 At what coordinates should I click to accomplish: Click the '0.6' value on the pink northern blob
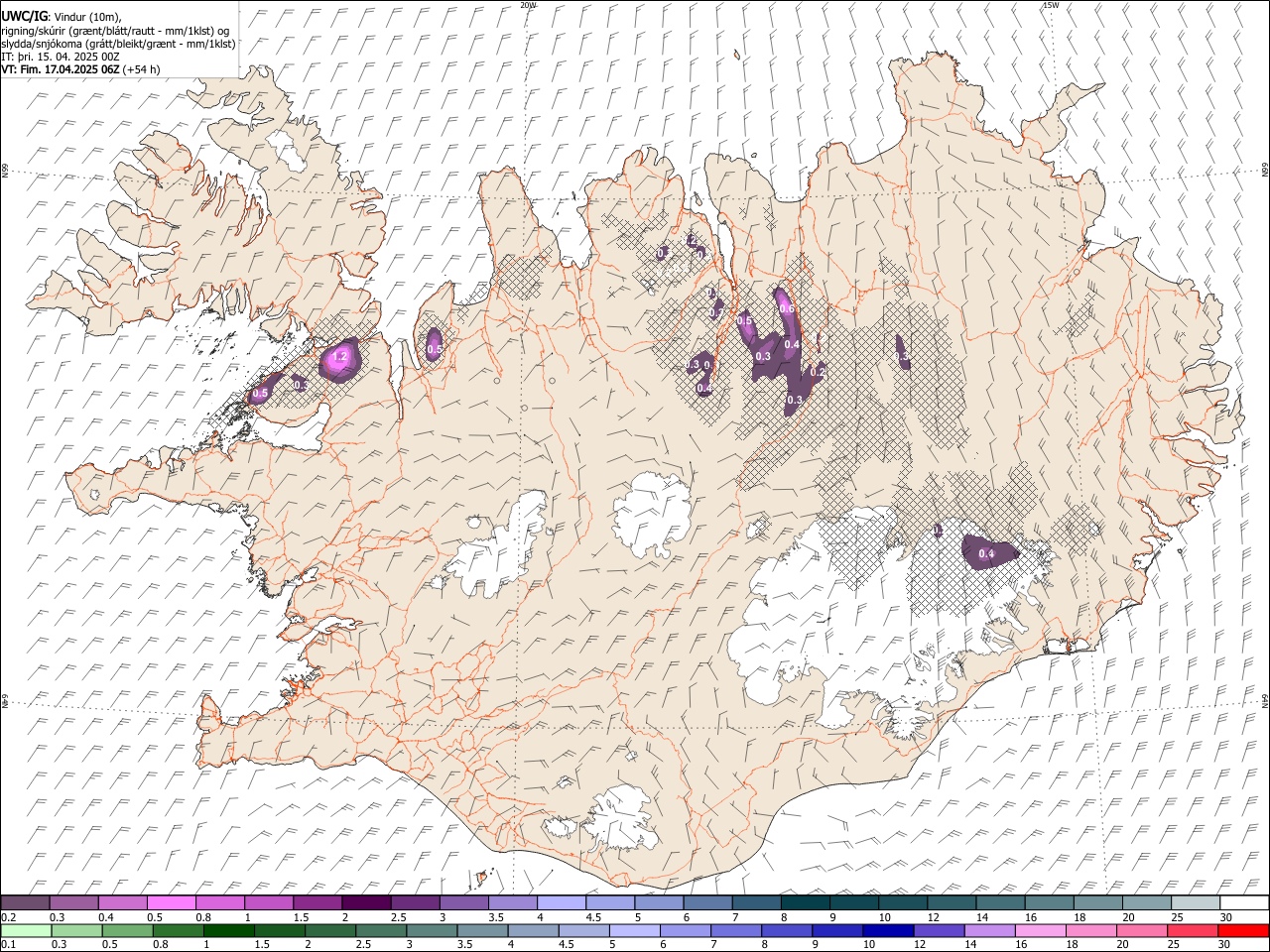(787, 309)
